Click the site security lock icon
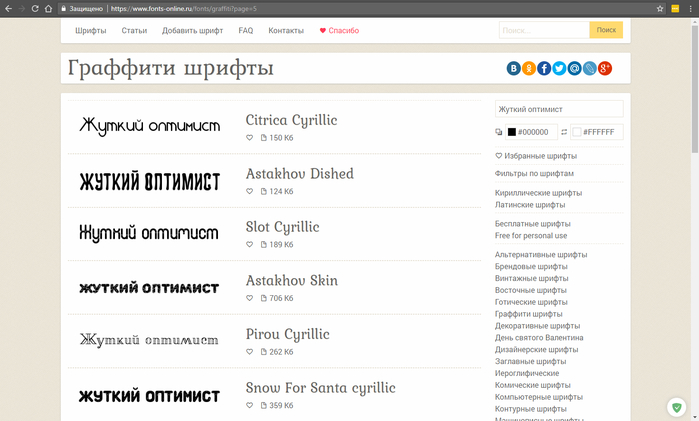Image resolution: width=699 pixels, height=421 pixels. (64, 8)
